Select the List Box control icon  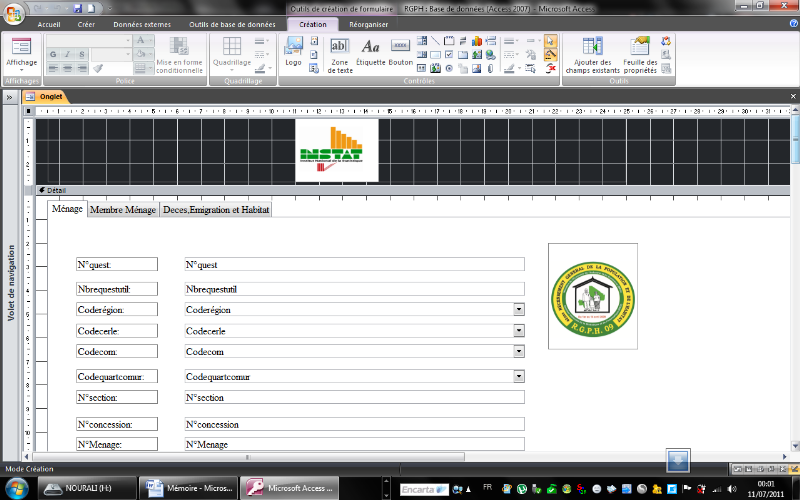[422, 54]
